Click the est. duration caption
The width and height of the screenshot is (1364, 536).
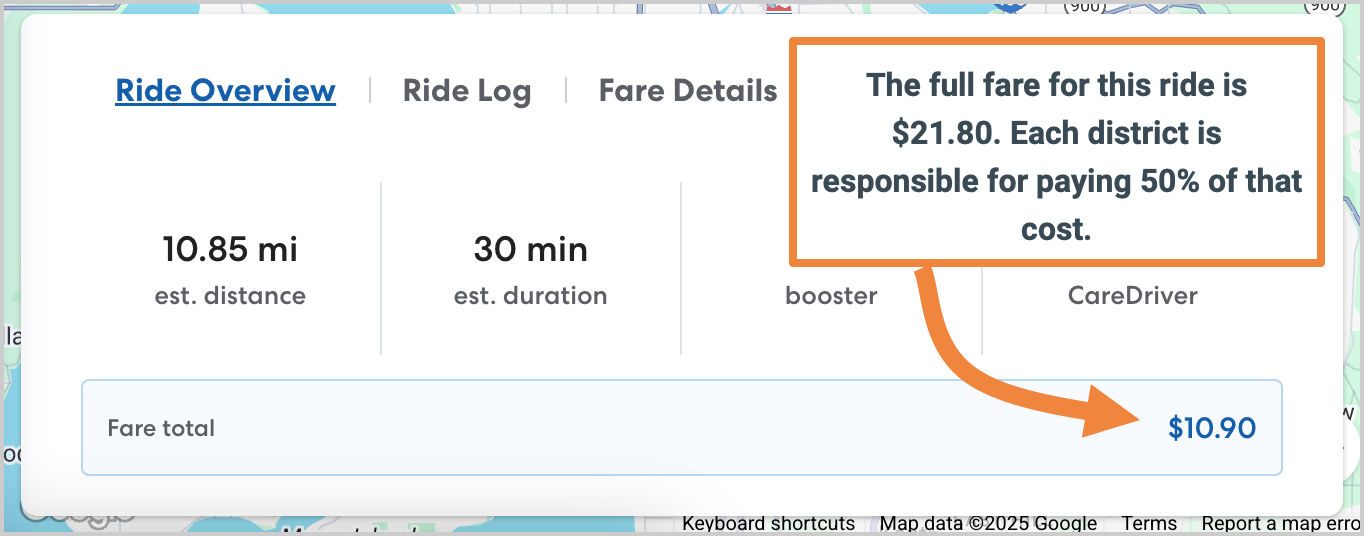pyautogui.click(x=530, y=296)
